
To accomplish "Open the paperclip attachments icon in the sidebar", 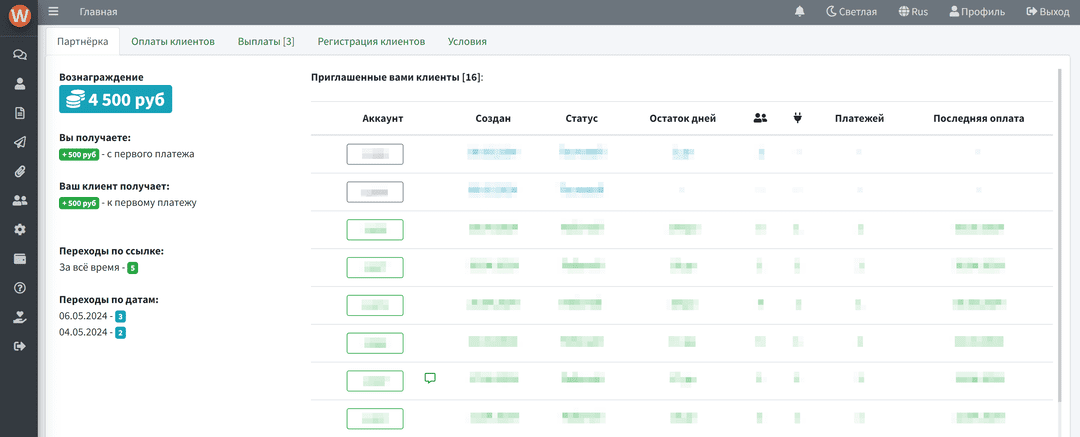I will [19, 171].
